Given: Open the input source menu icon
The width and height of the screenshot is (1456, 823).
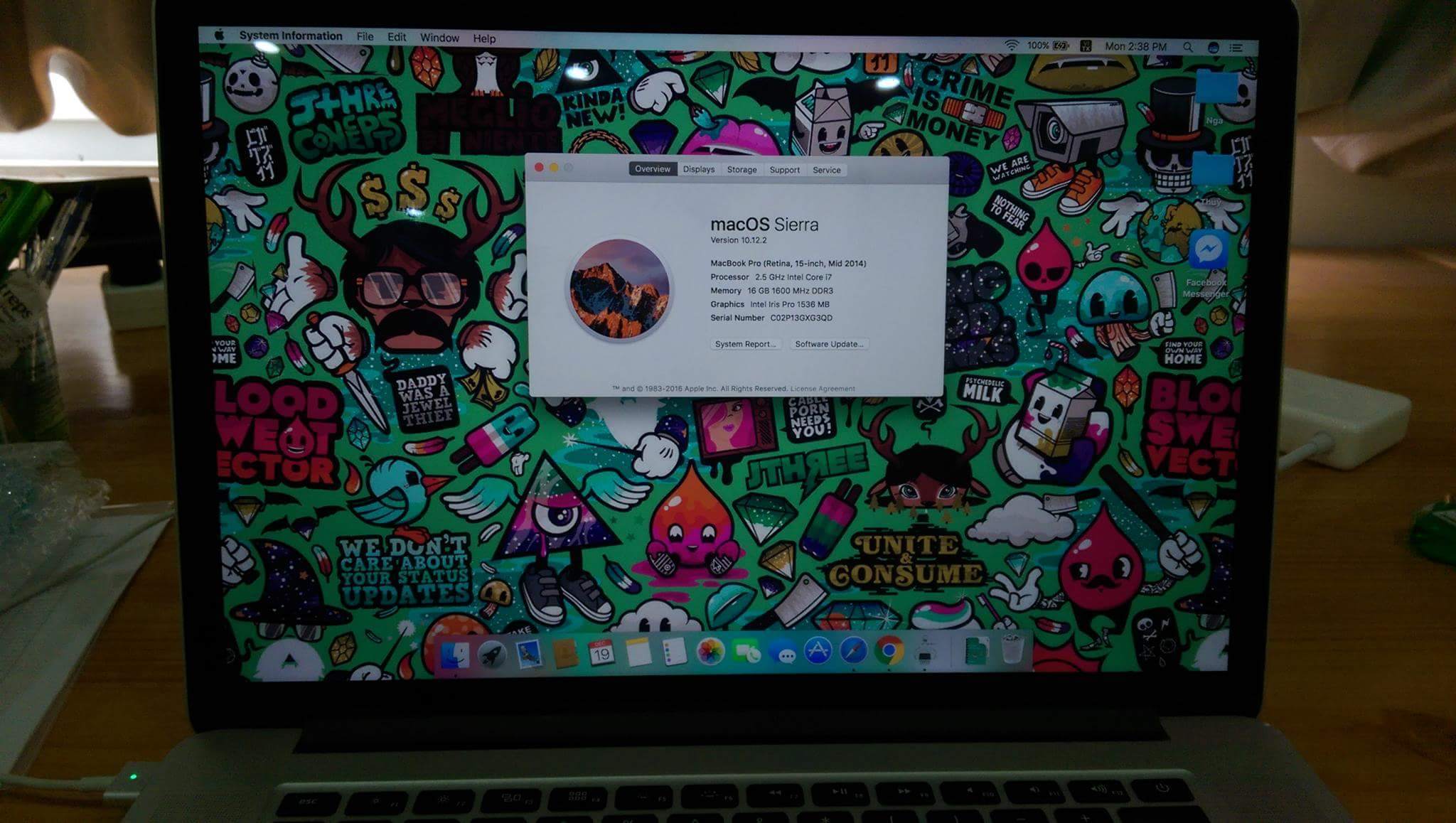Looking at the screenshot, I should 1086,46.
